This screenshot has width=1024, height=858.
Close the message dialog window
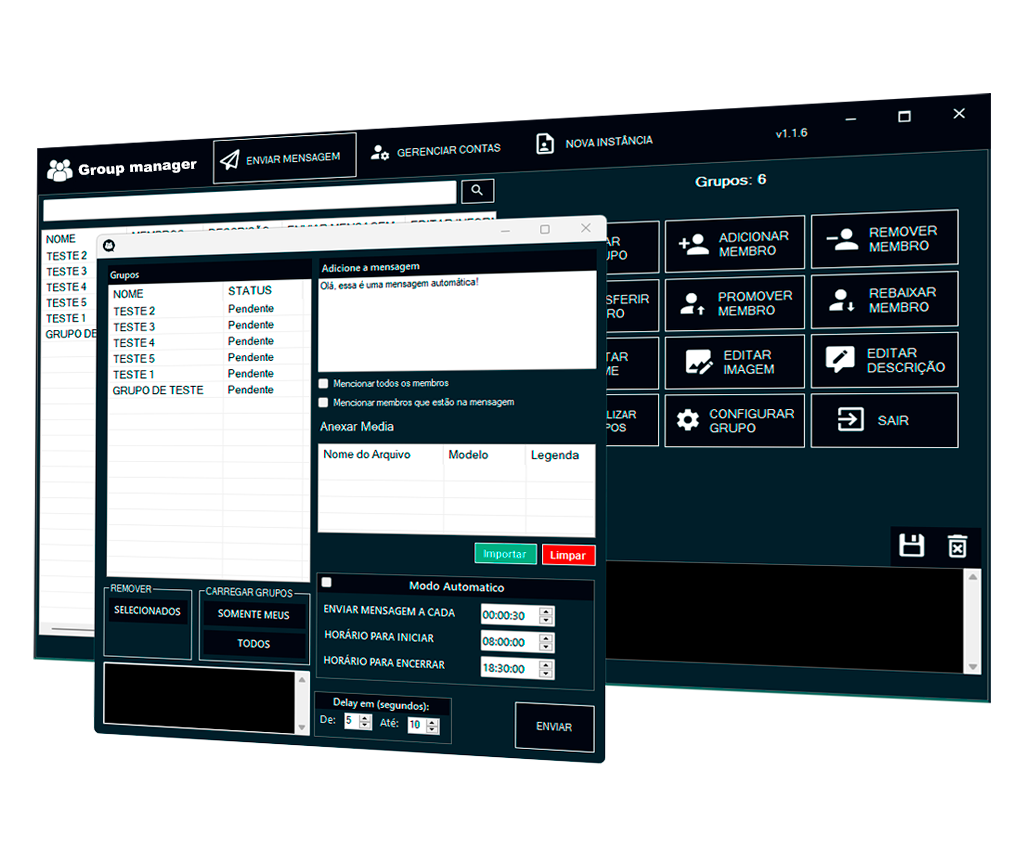pyautogui.click(x=586, y=227)
